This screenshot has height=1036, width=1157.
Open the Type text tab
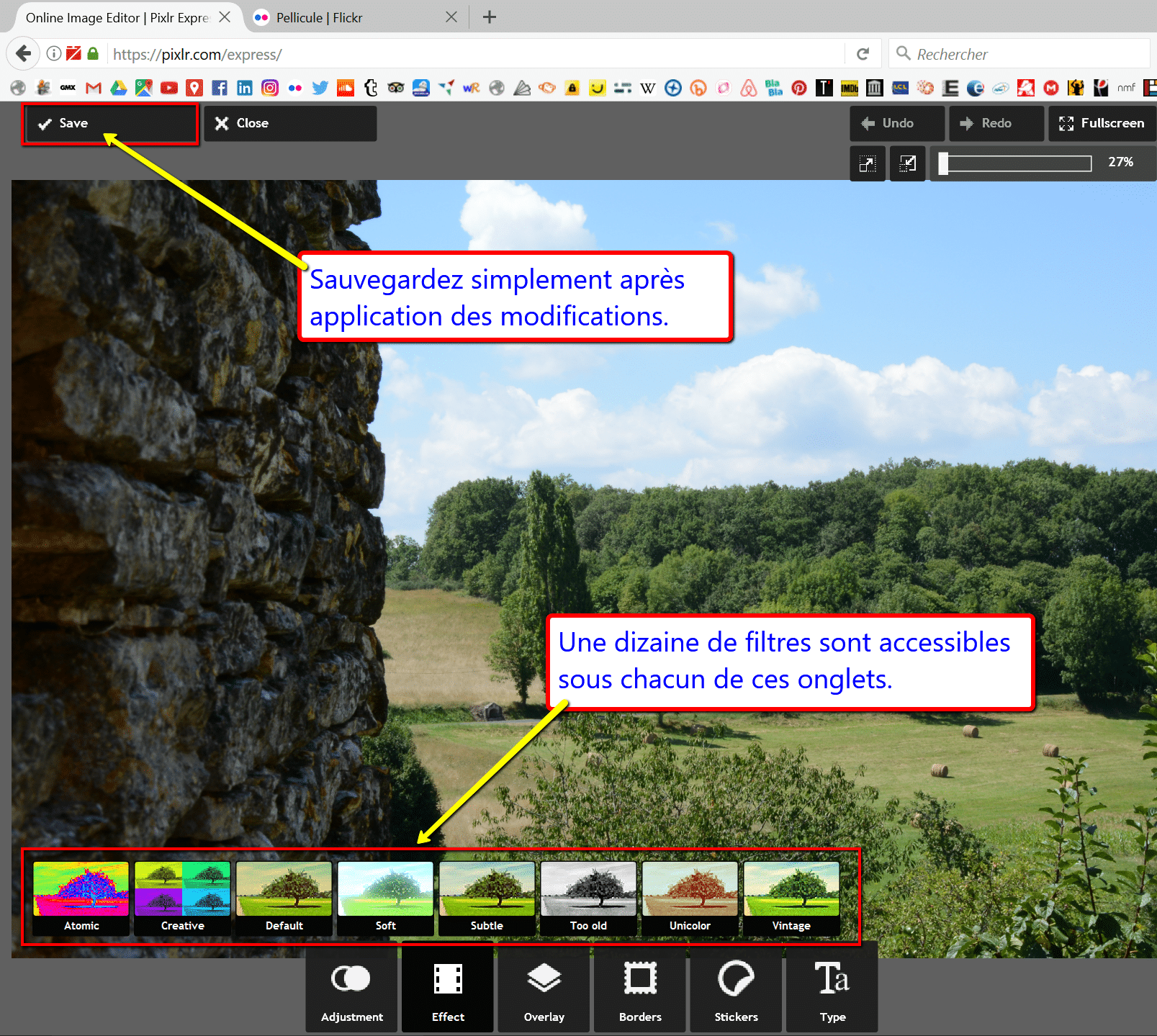click(832, 990)
